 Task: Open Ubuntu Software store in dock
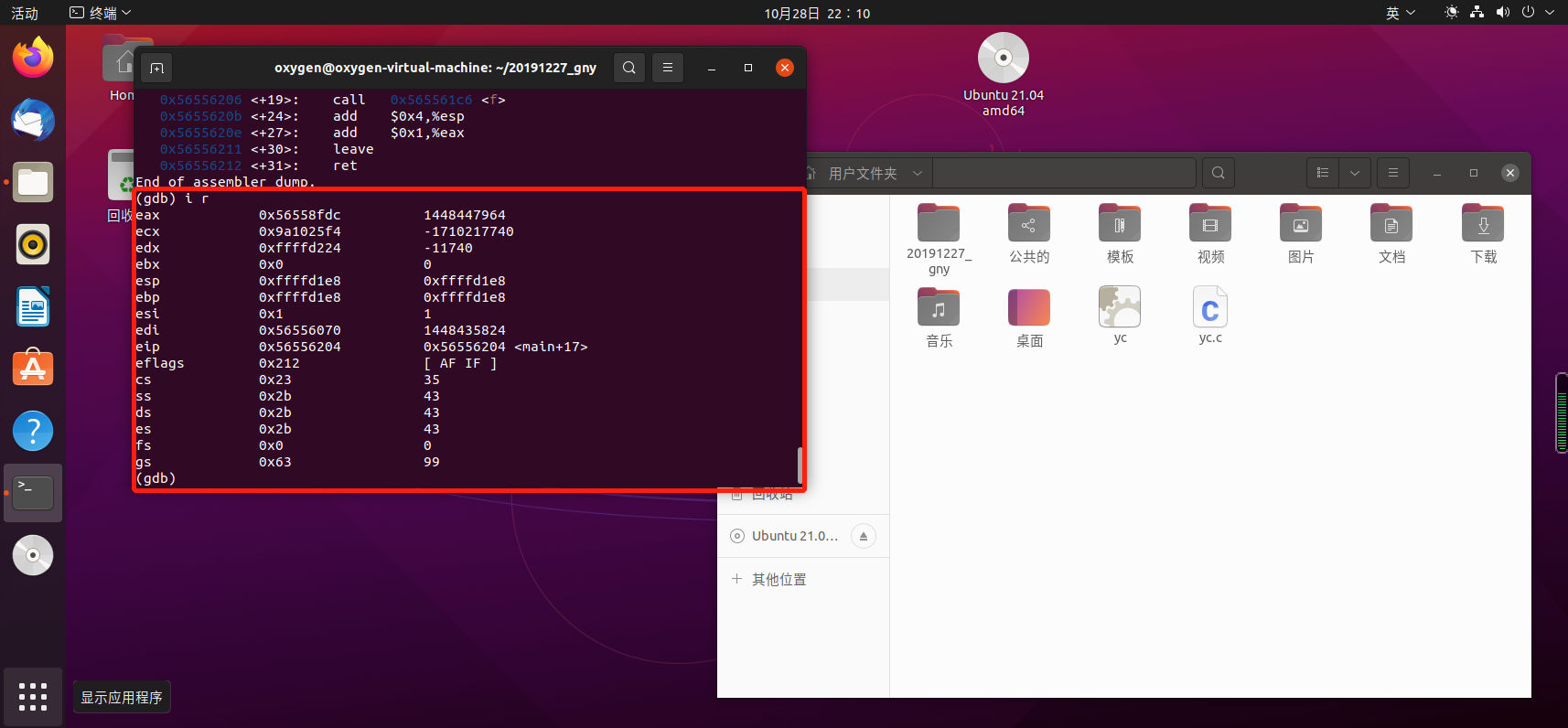pyautogui.click(x=33, y=369)
